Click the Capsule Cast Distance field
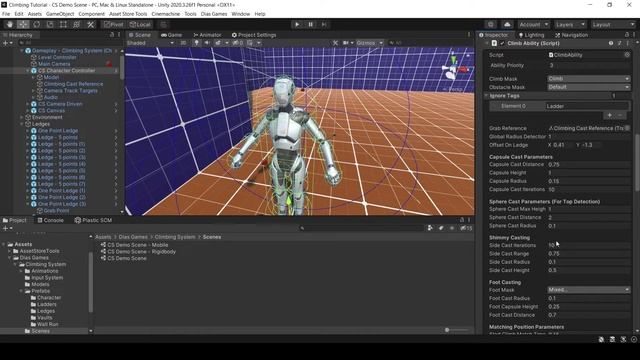Viewport: 640px width, 360px height. (x=588, y=164)
